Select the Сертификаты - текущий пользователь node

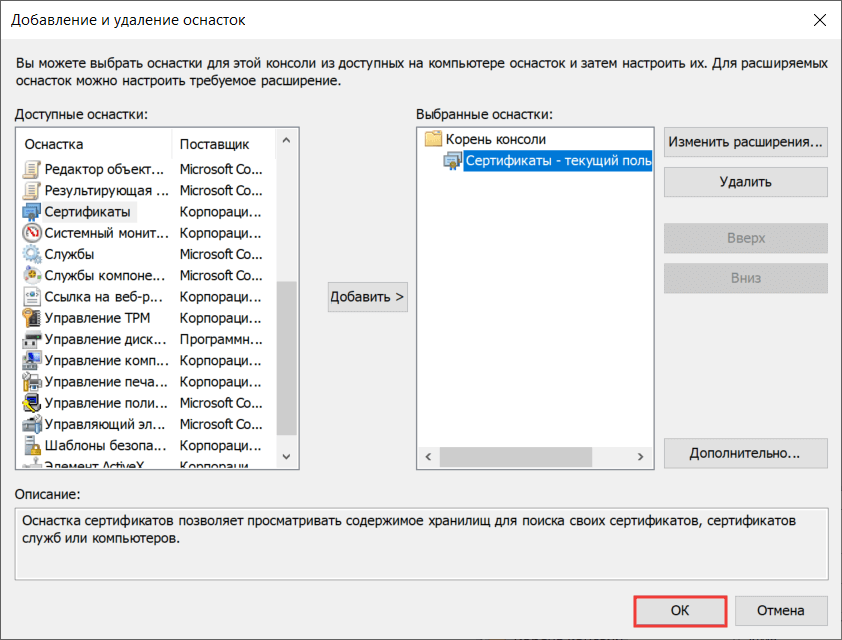558,161
